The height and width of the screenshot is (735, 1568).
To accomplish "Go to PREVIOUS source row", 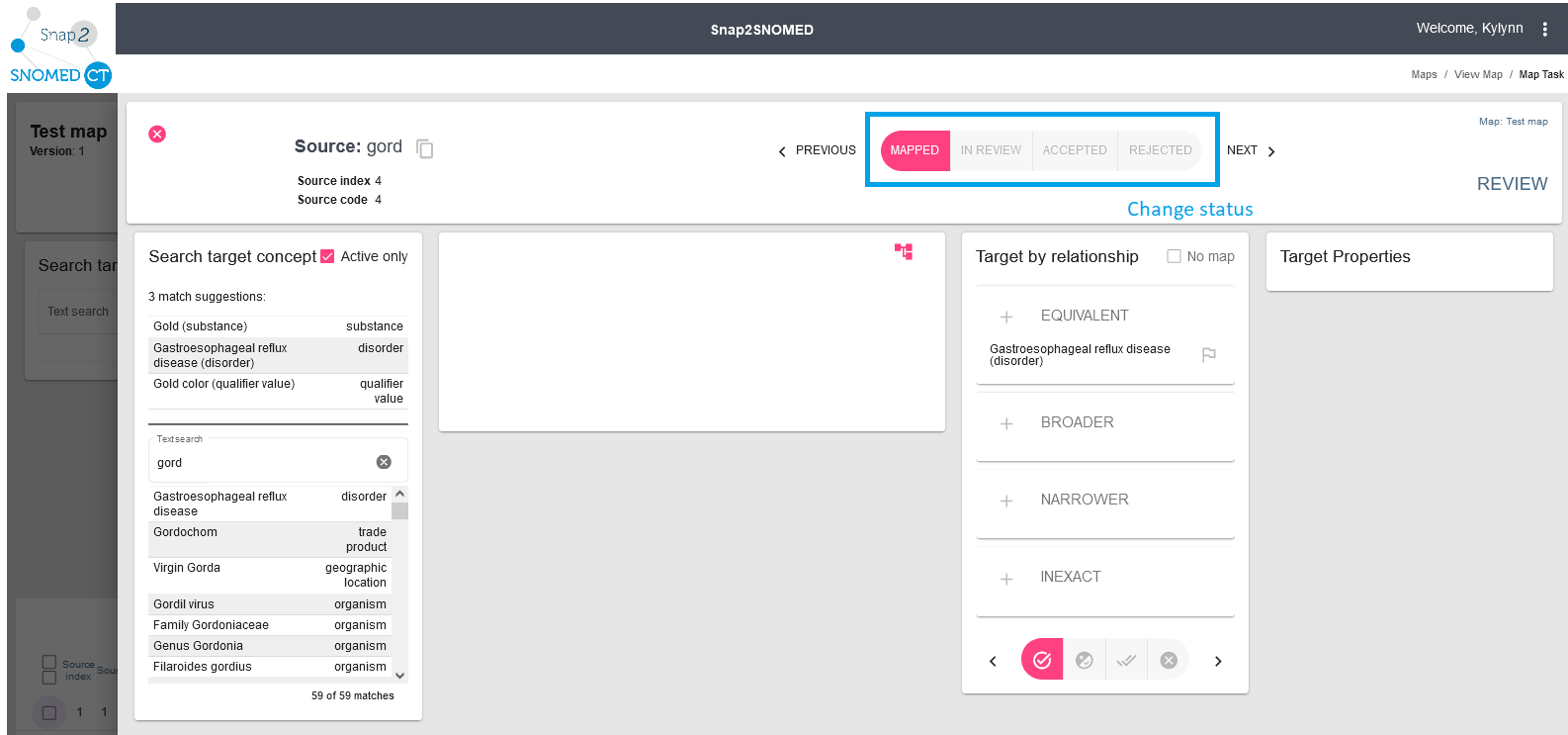I will [817, 150].
